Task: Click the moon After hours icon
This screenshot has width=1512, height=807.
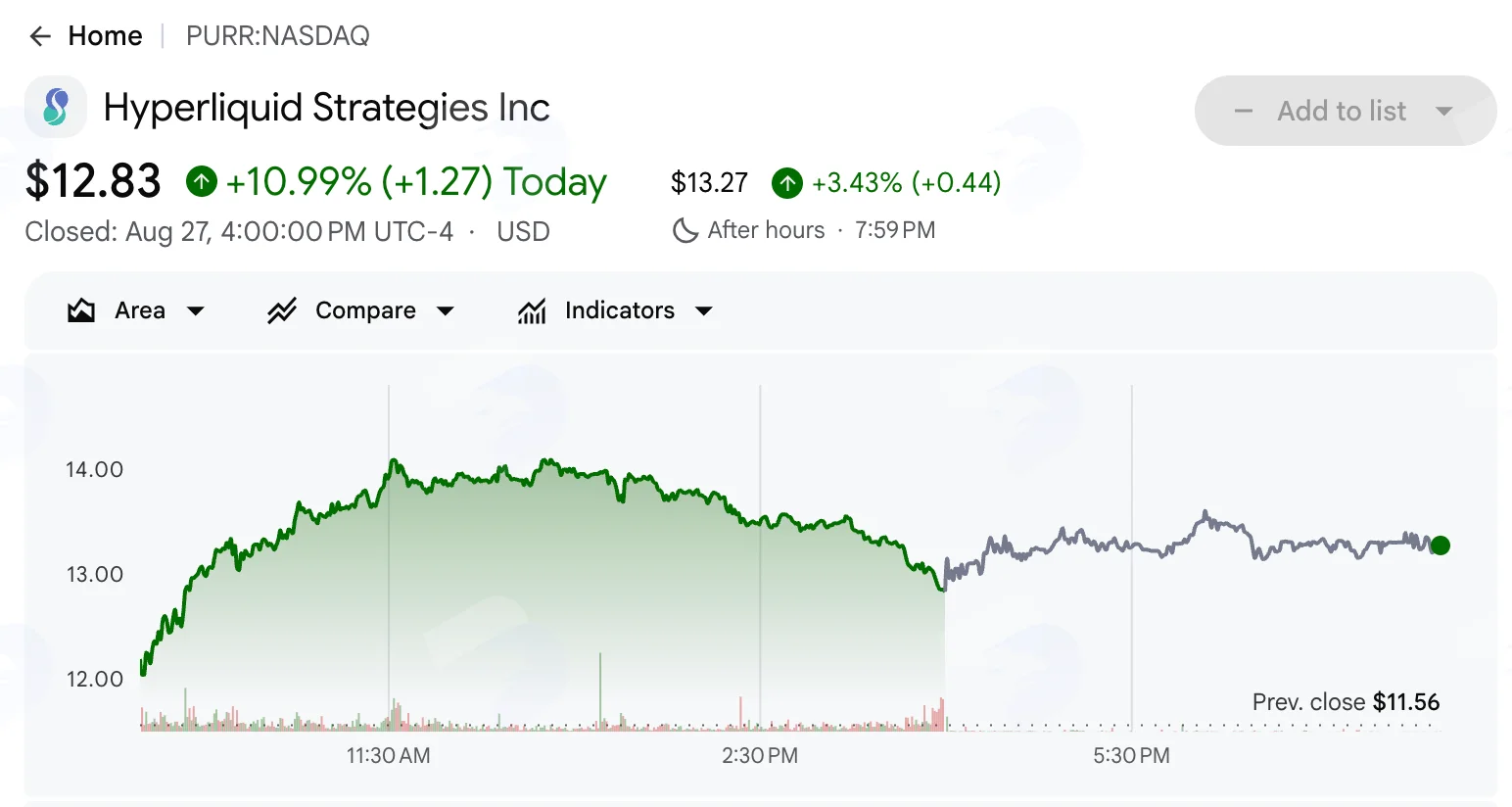Action: 685,230
